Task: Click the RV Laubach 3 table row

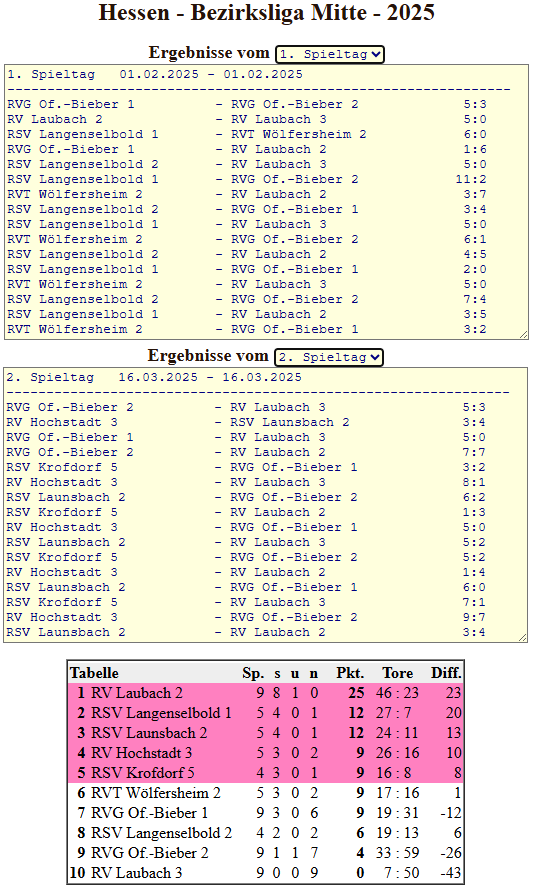Action: [x=266, y=873]
